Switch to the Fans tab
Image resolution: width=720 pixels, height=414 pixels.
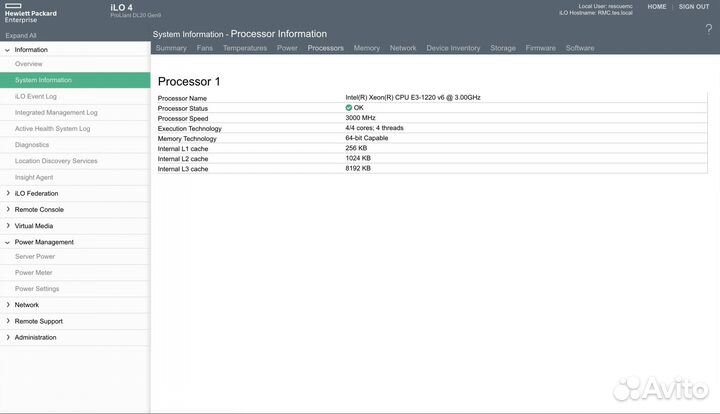[x=204, y=48]
